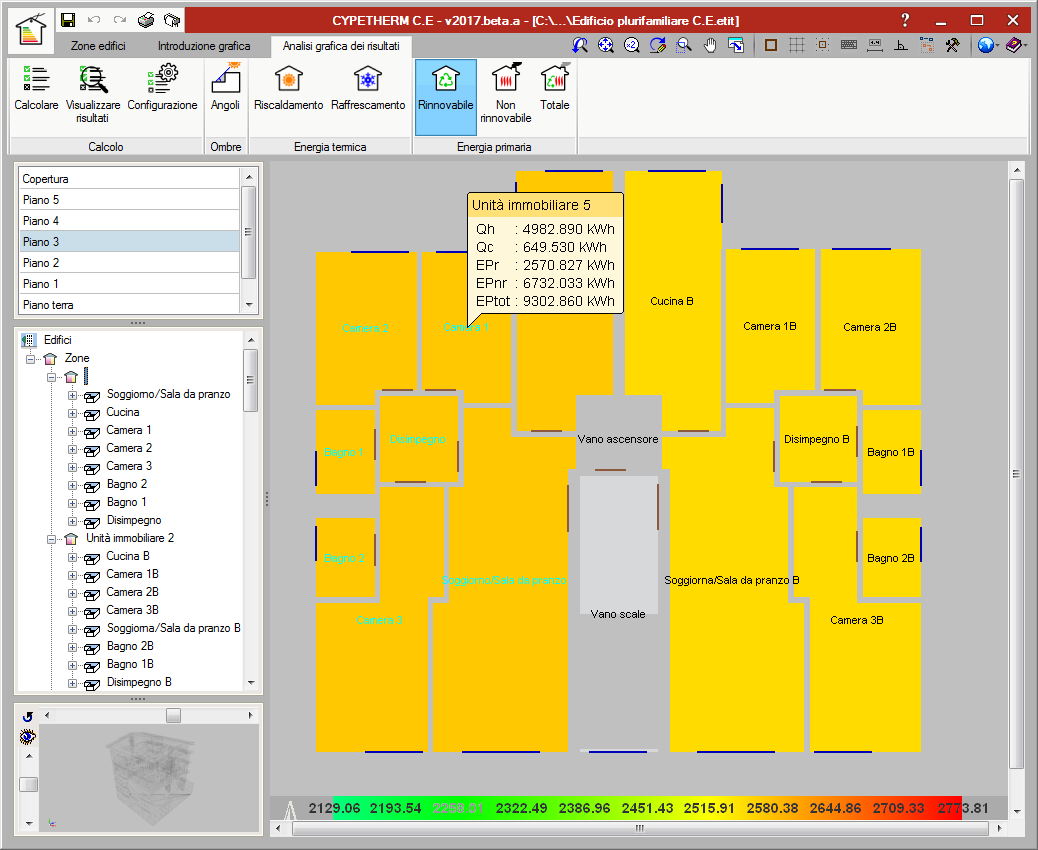Viewport: 1038px width, 850px height.
Task: Click the zoom extents tool
Action: click(x=606, y=45)
